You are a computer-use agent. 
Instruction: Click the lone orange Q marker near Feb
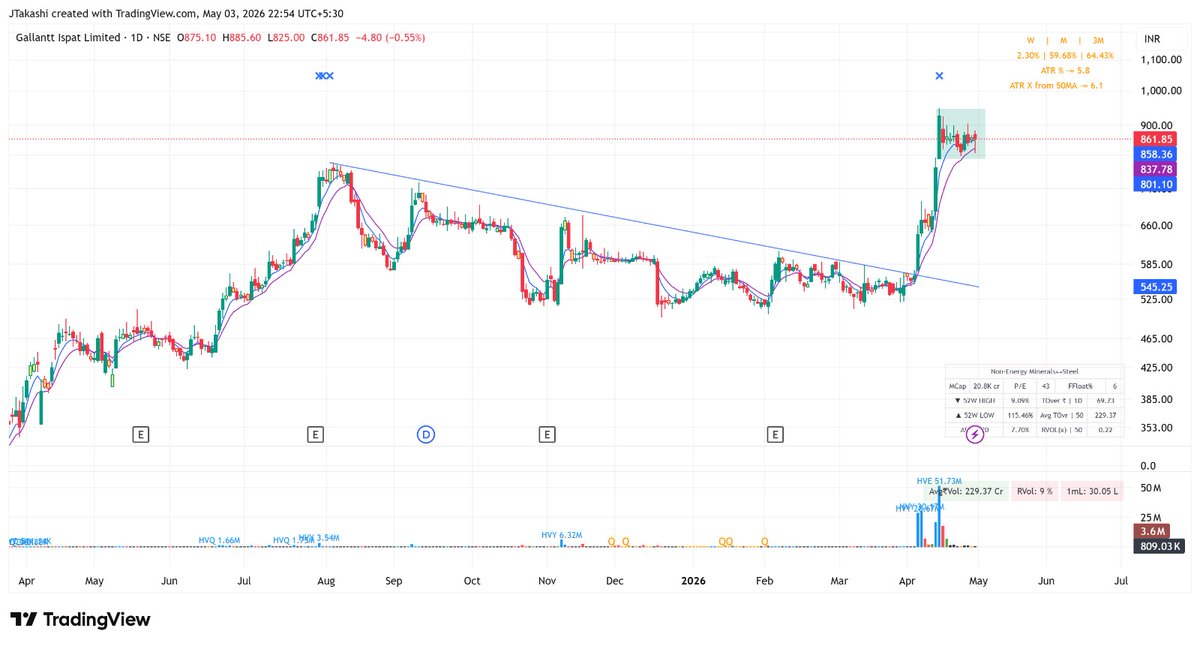[x=765, y=541]
